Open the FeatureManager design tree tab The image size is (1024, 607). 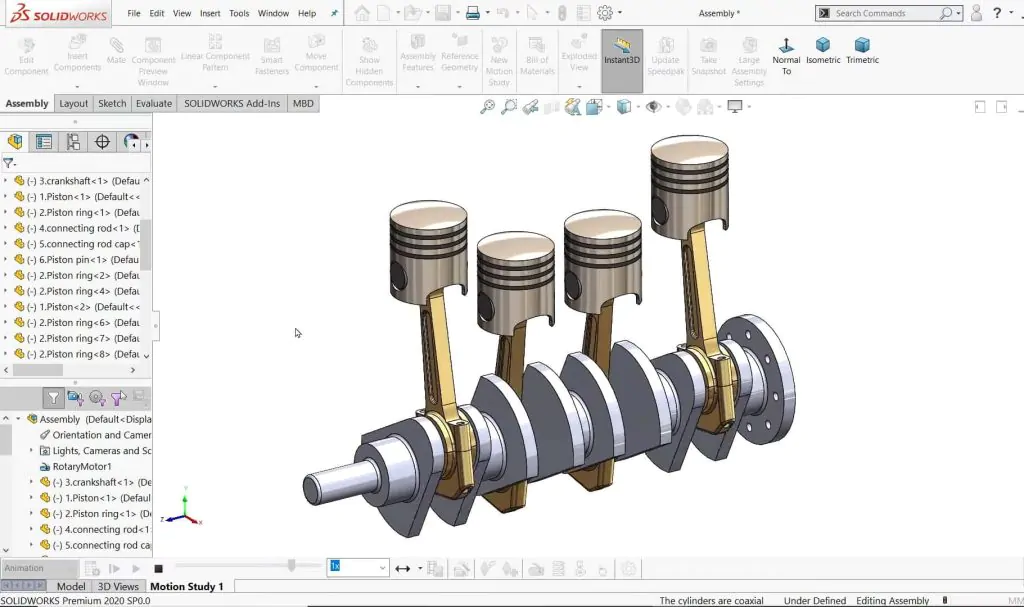coord(15,142)
